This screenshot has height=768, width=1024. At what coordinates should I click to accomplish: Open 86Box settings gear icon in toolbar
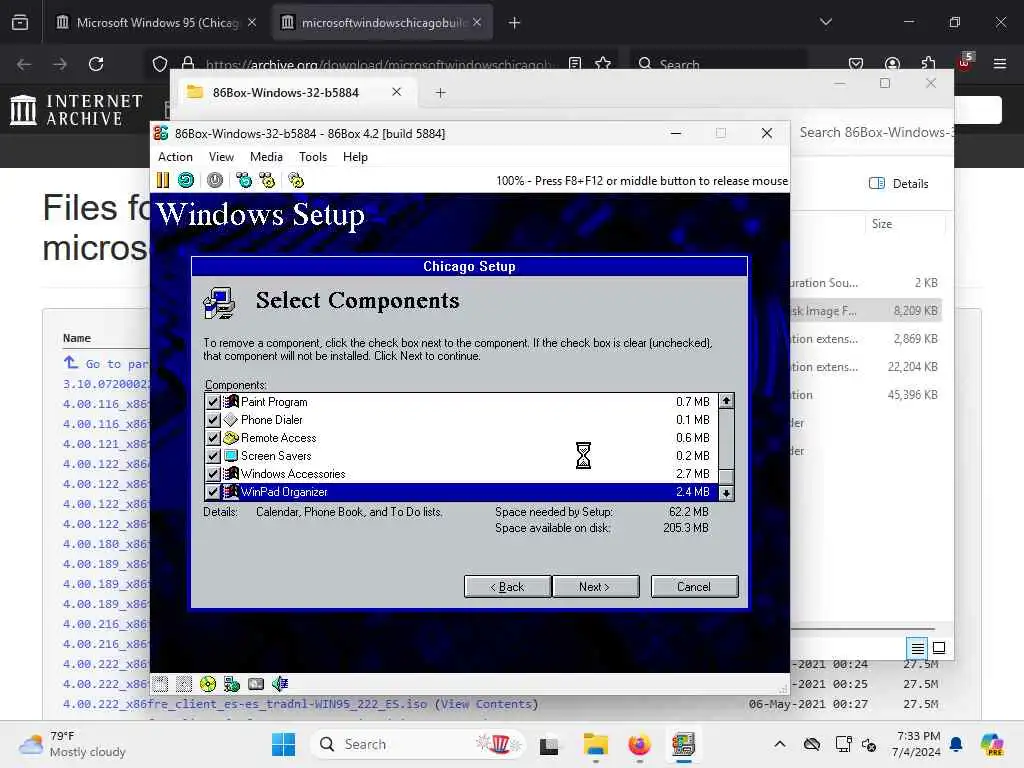pos(296,180)
